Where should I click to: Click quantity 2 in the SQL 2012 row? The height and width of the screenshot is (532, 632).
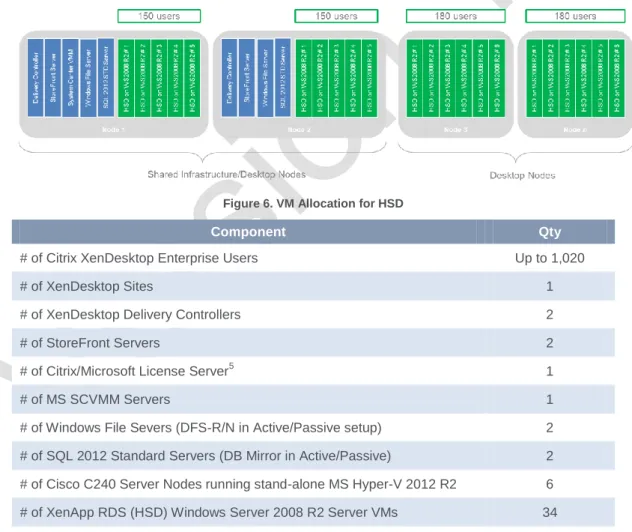click(550, 455)
